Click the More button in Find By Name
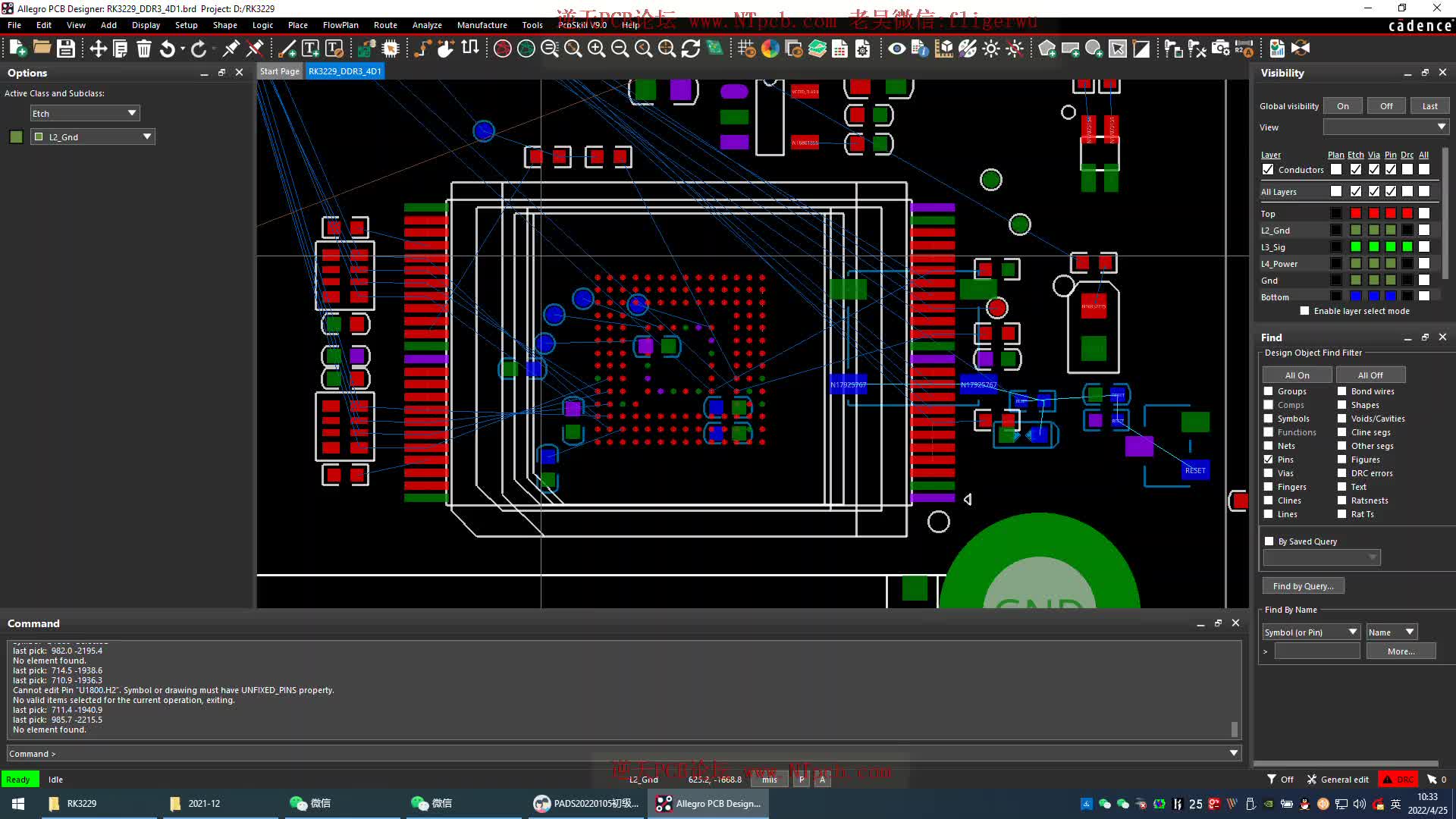The height and width of the screenshot is (819, 1456). pyautogui.click(x=1401, y=651)
